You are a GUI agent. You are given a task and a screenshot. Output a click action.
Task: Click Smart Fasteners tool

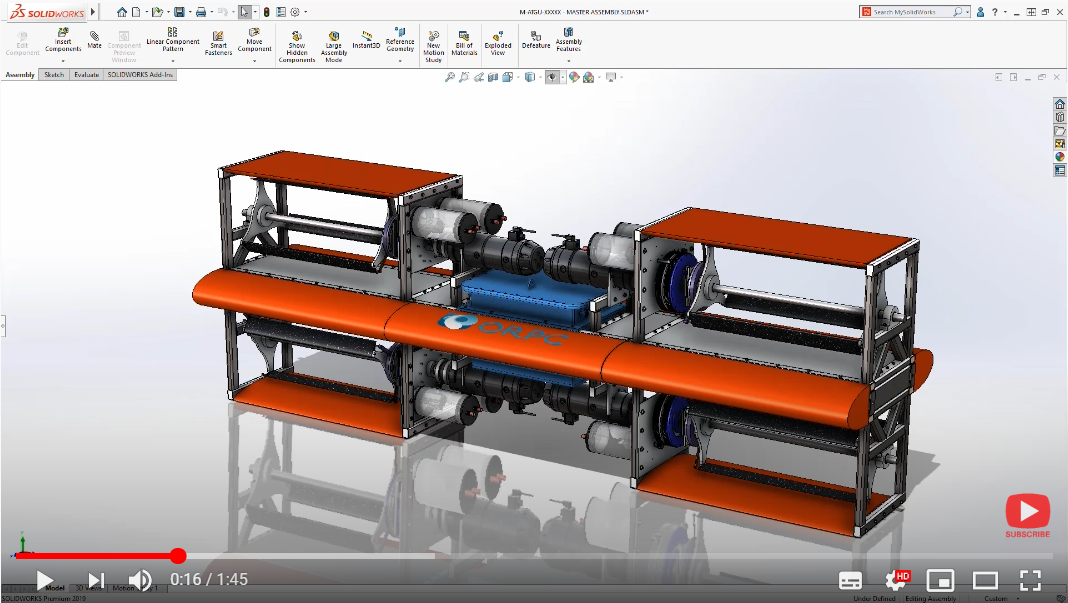click(218, 43)
